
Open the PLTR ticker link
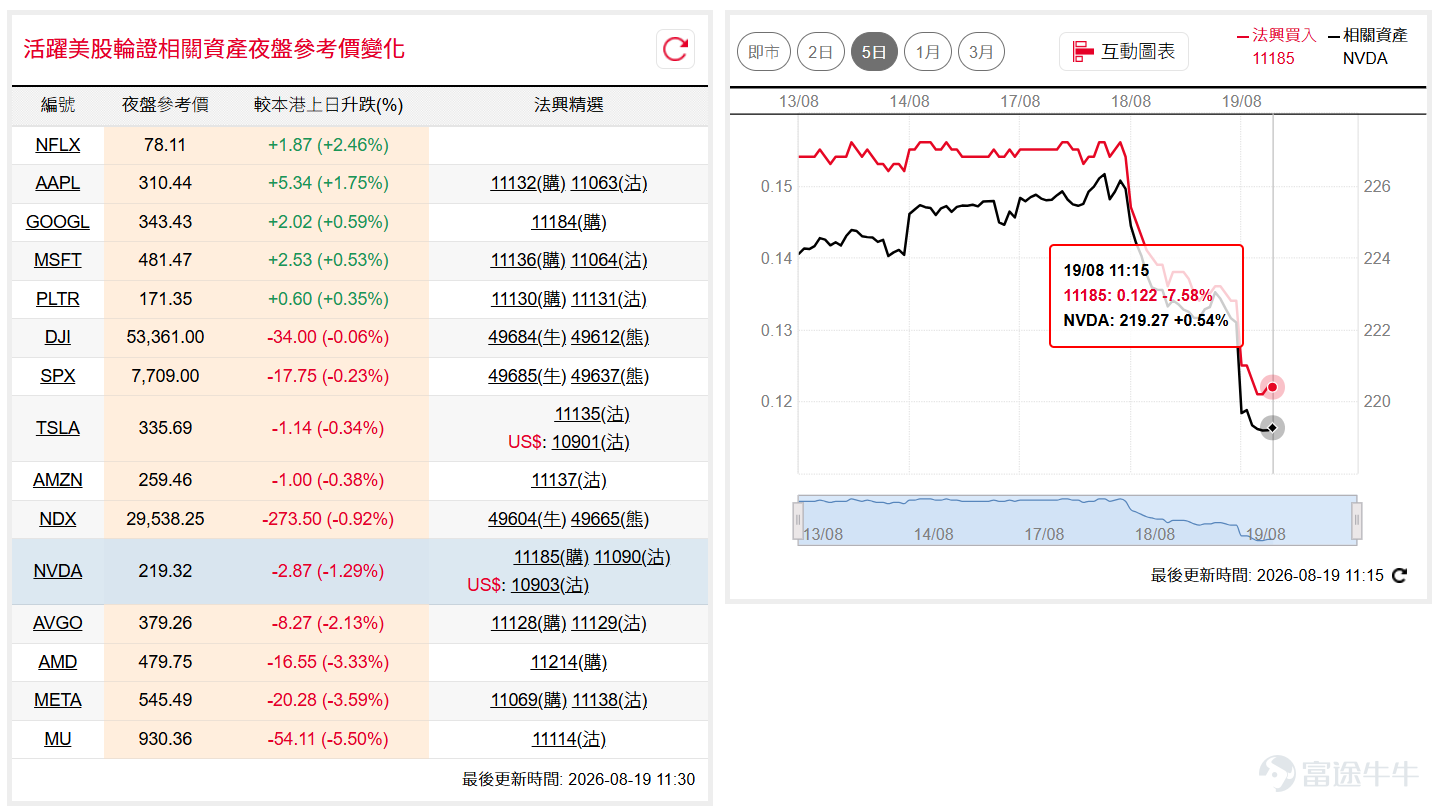pos(58,299)
